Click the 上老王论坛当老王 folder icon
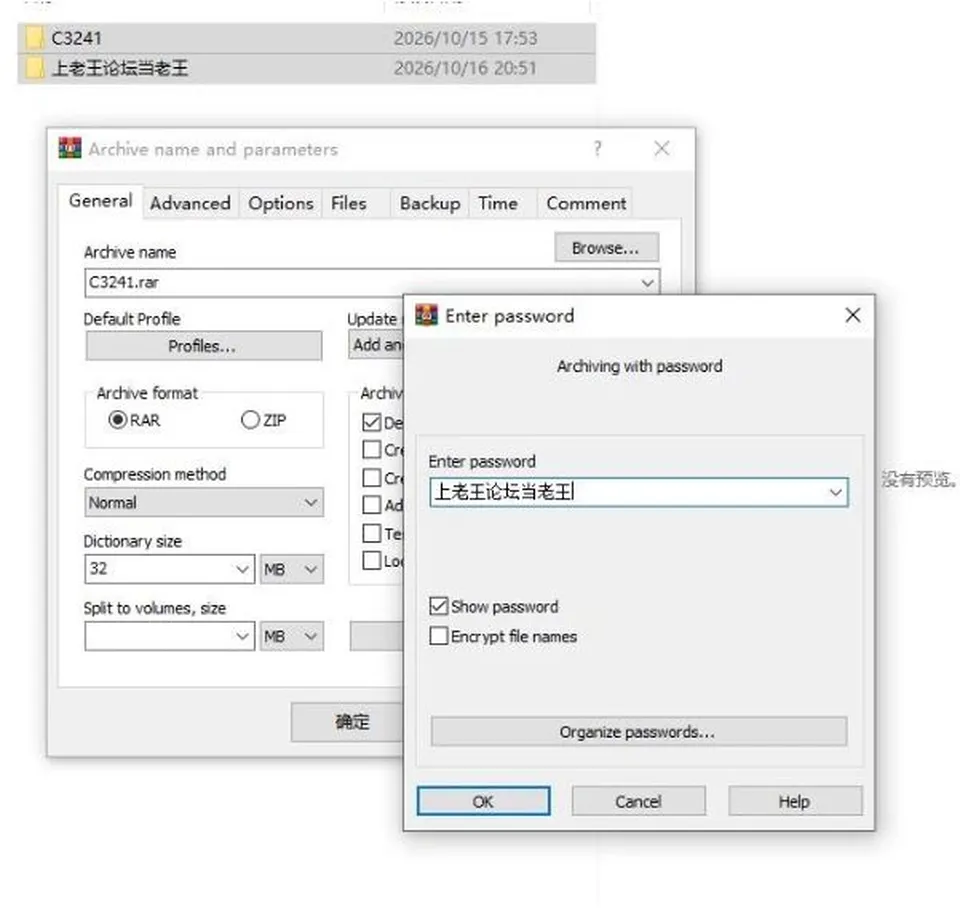The width and height of the screenshot is (960, 910). coord(35,67)
